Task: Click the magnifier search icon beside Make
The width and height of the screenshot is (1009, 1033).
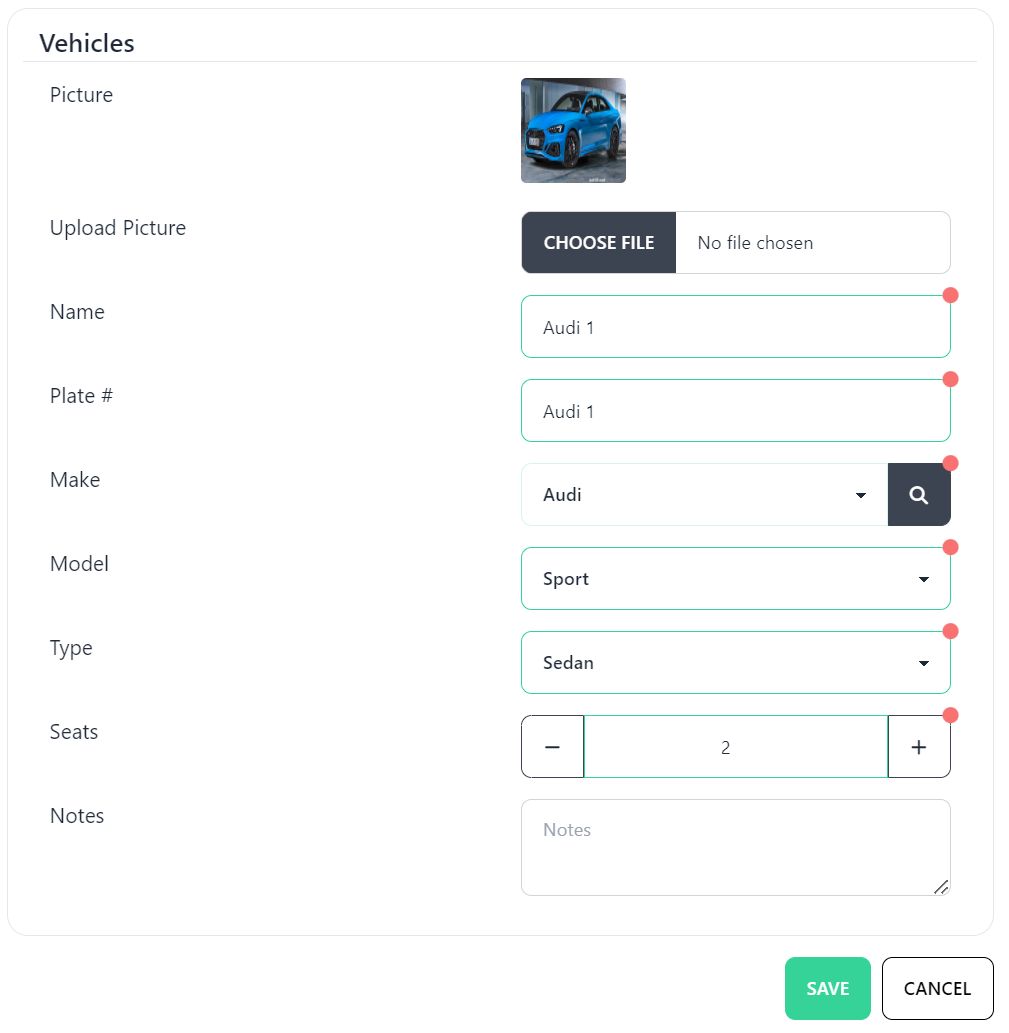Action: point(919,495)
